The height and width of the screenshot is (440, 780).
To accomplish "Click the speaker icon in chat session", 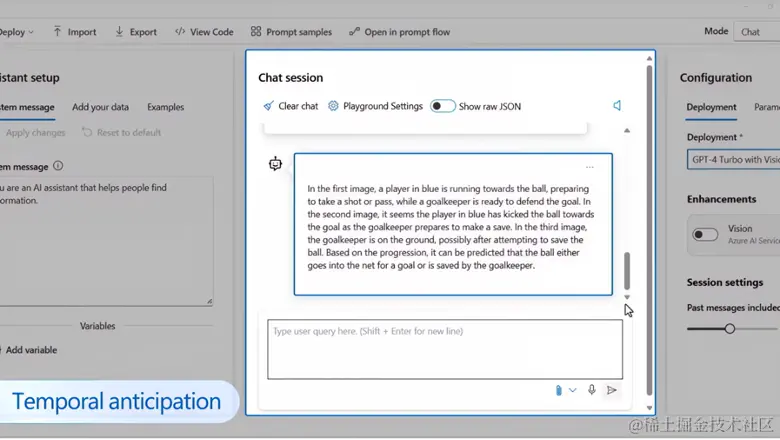I will (617, 105).
